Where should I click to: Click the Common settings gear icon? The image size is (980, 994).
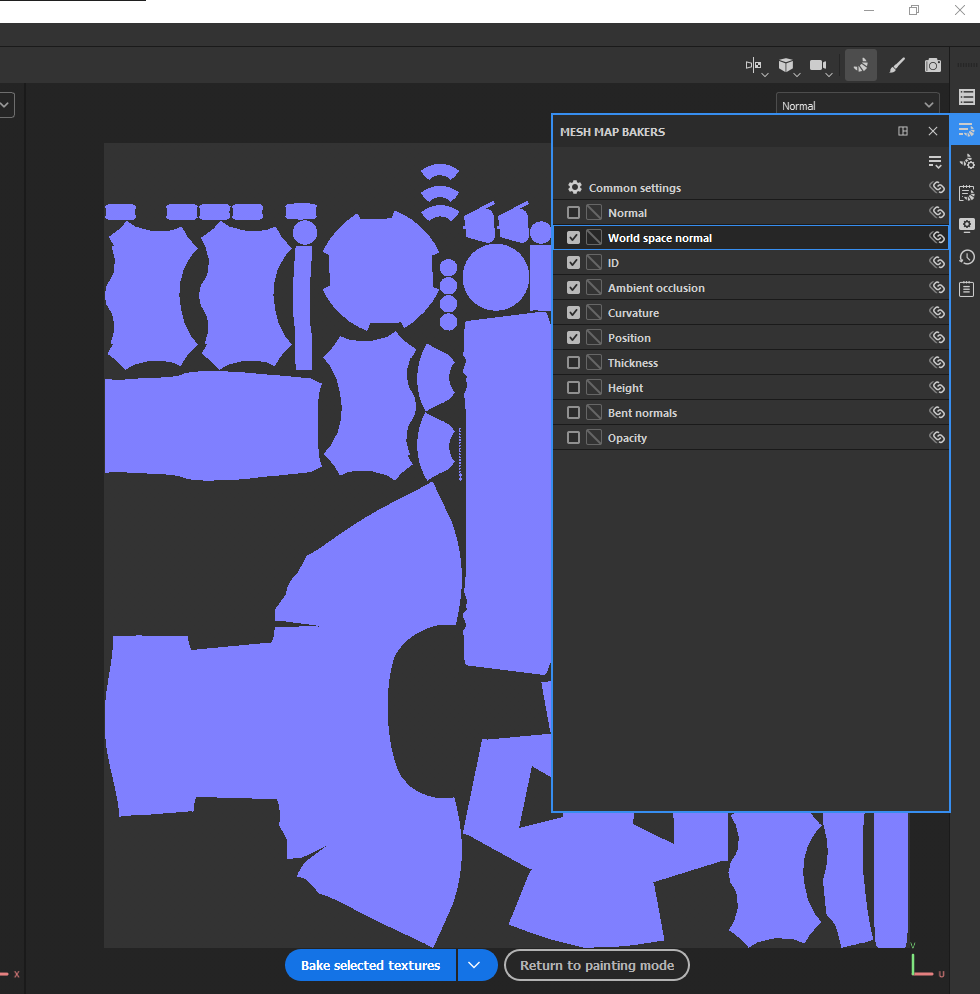tap(575, 188)
